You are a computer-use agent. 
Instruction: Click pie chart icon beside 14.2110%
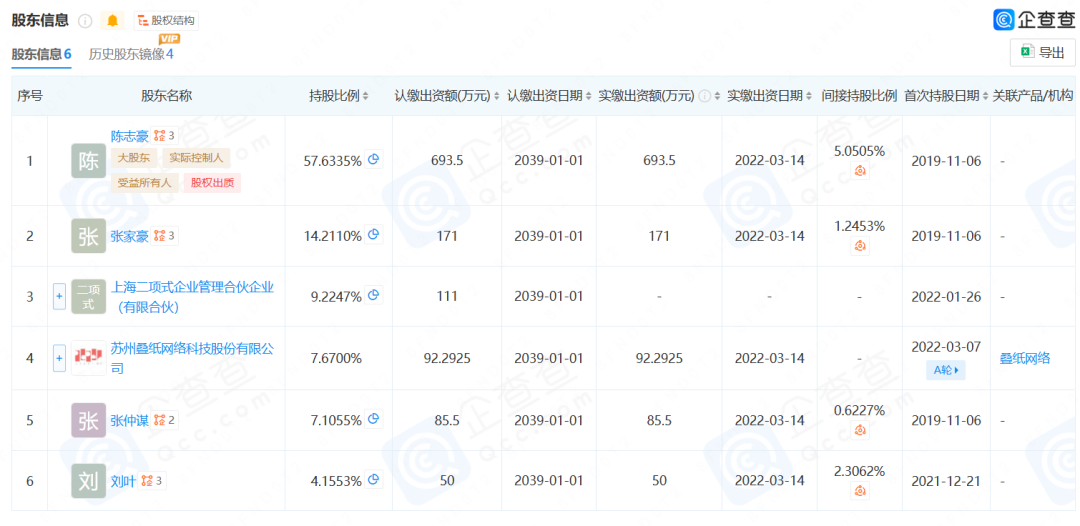click(x=374, y=235)
